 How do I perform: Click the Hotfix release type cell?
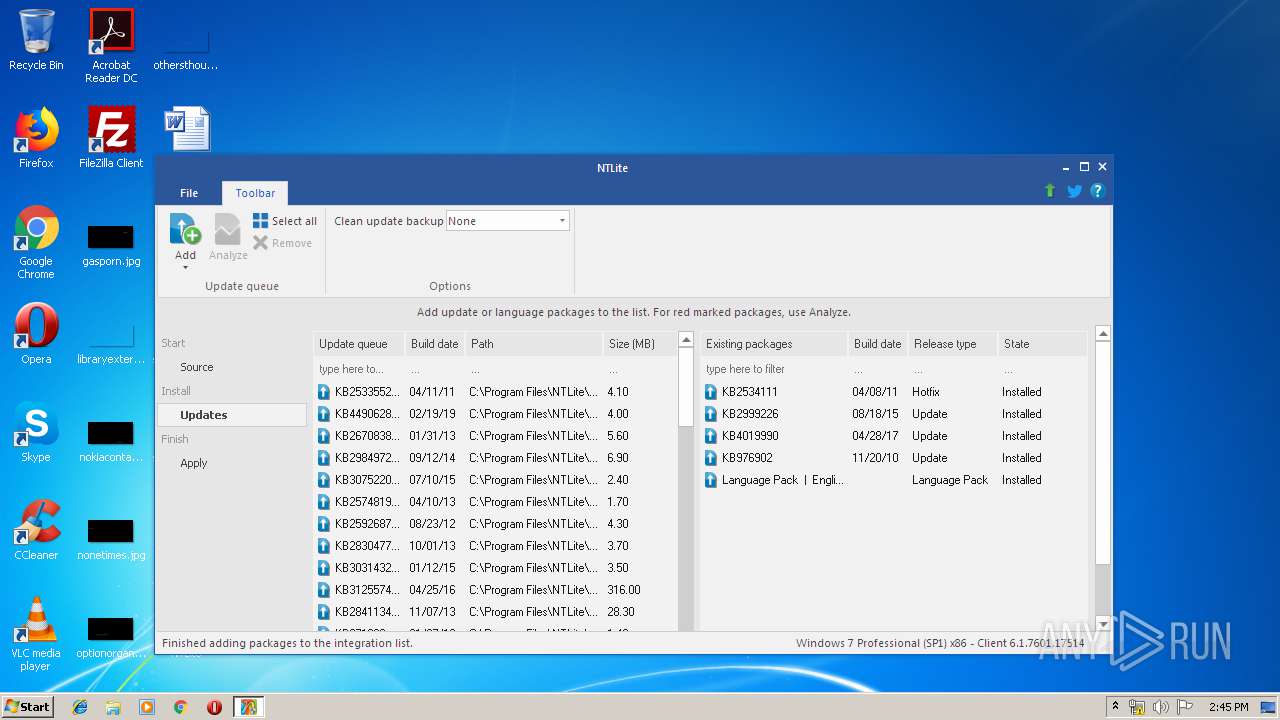[x=926, y=392]
